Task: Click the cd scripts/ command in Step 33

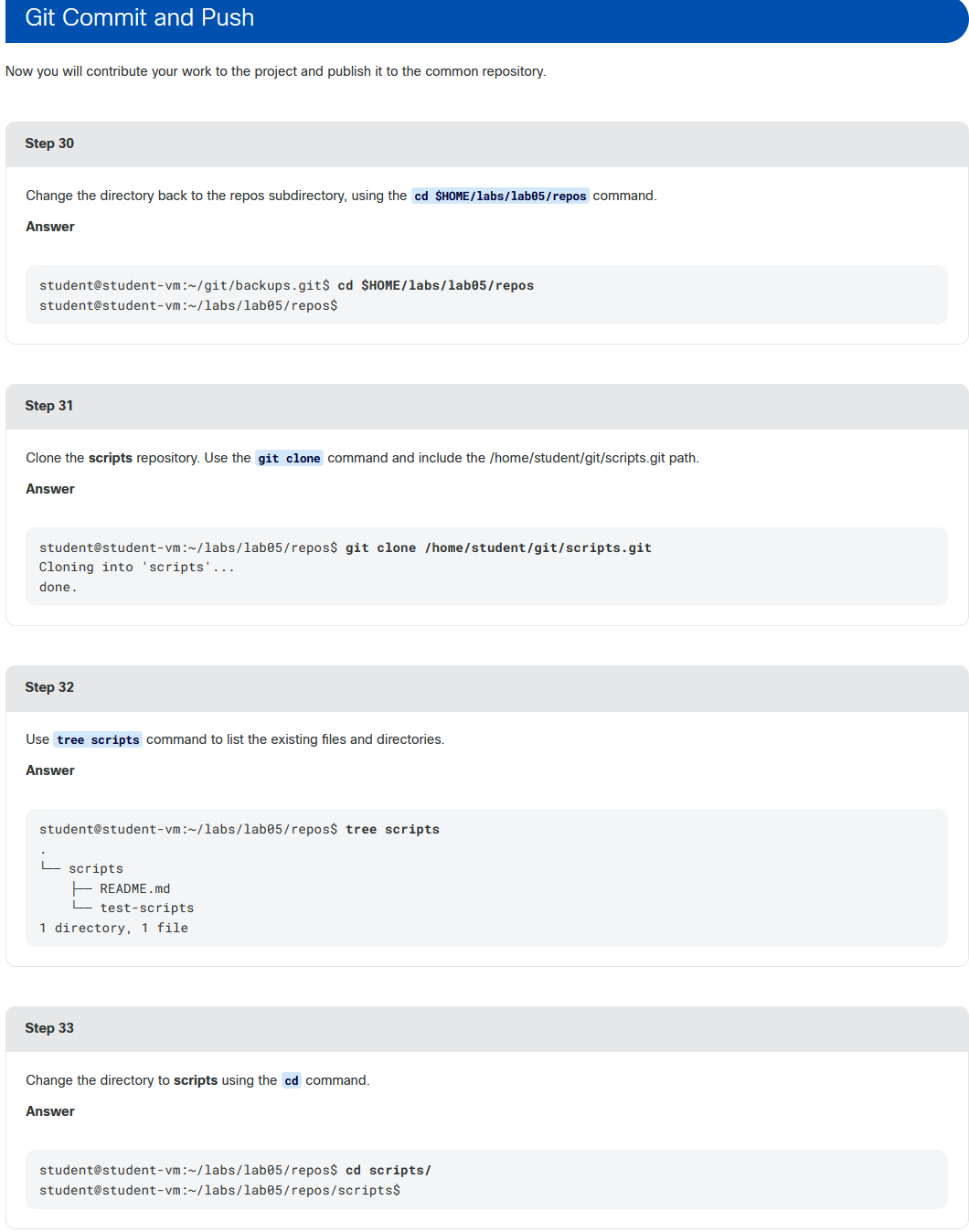Action: pos(389,1170)
